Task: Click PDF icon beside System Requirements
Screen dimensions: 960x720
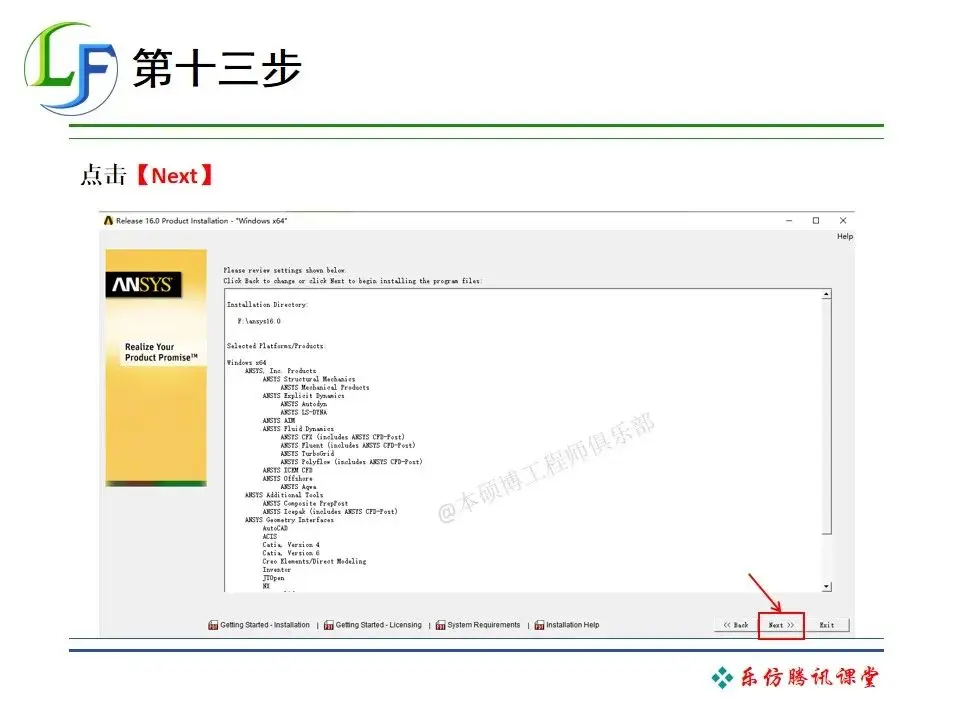Action: pos(440,625)
